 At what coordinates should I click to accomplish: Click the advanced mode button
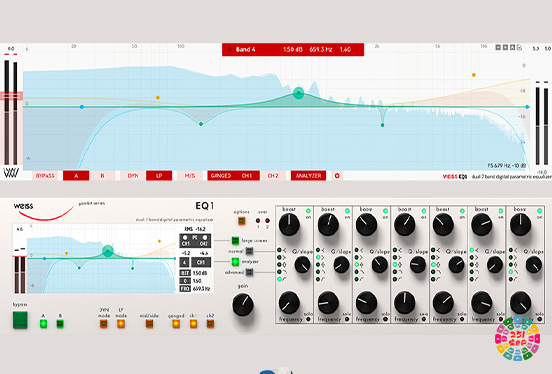[x=249, y=272]
